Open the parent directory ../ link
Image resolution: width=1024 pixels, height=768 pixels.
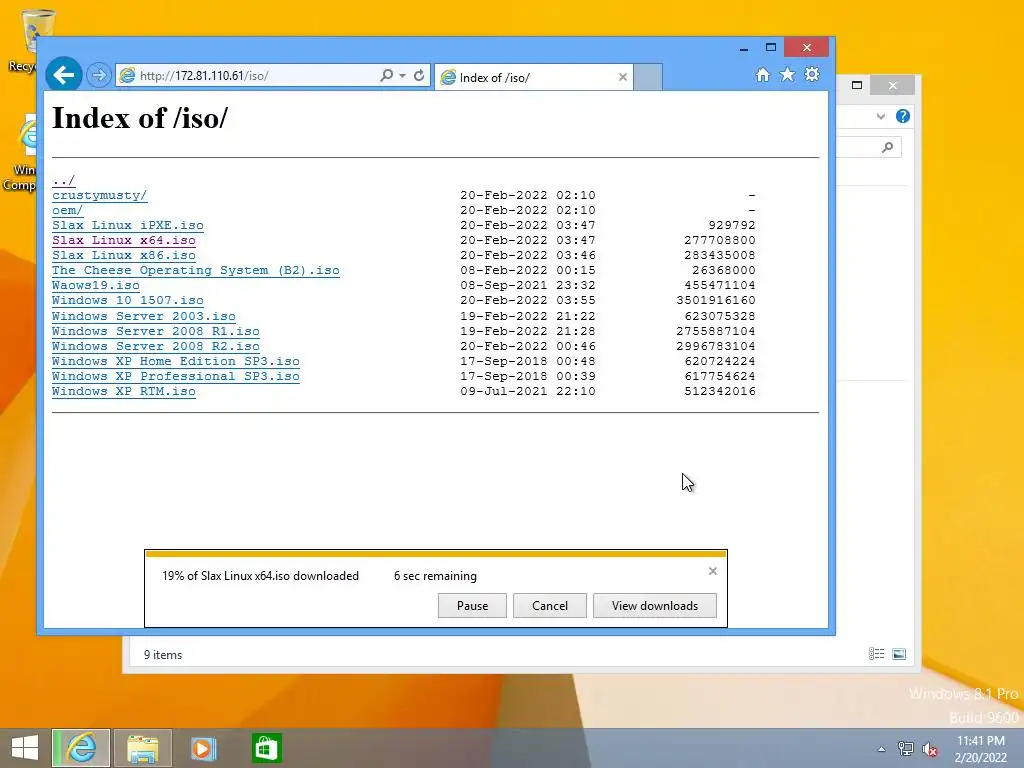63,180
